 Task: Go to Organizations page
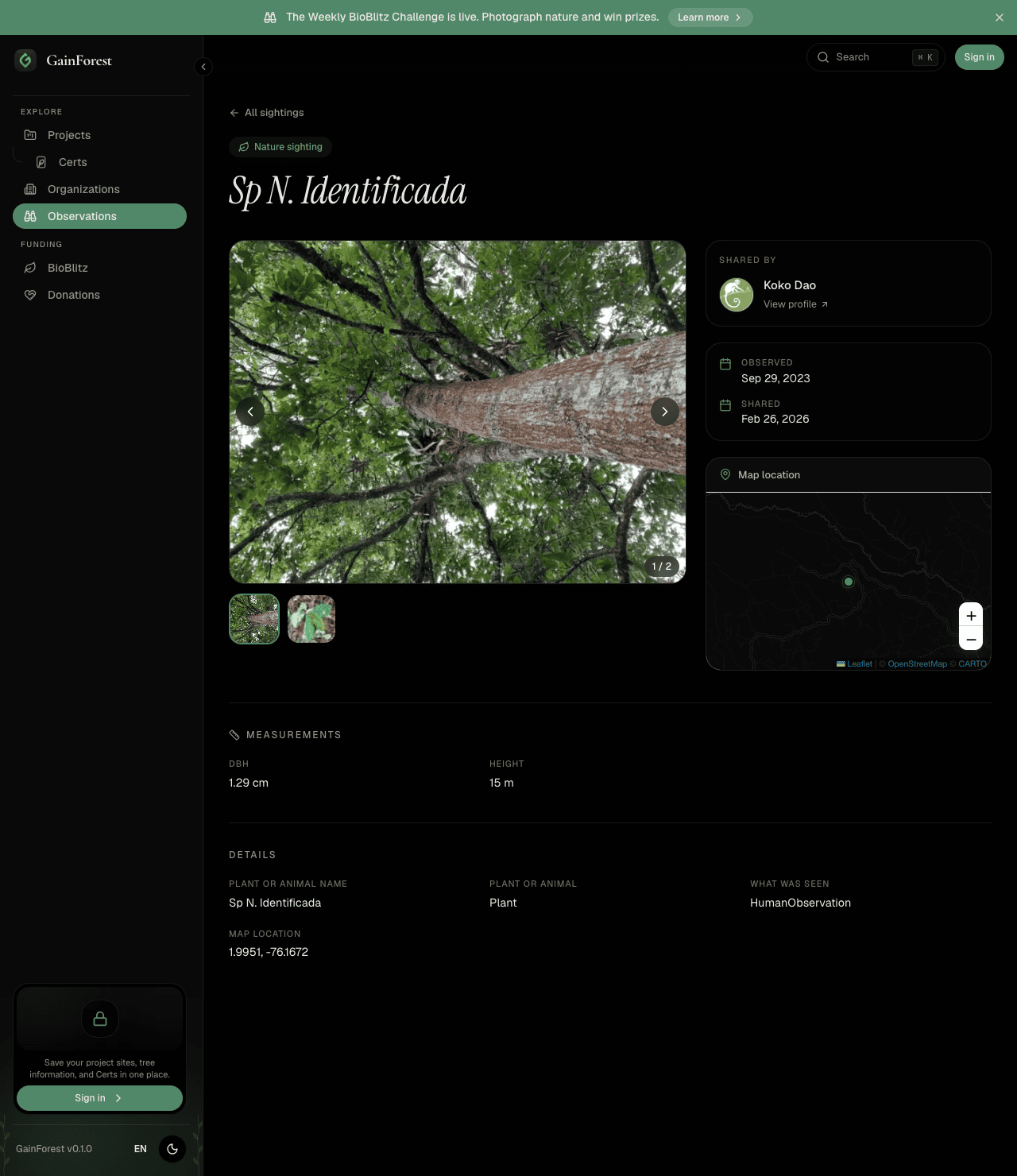point(100,189)
